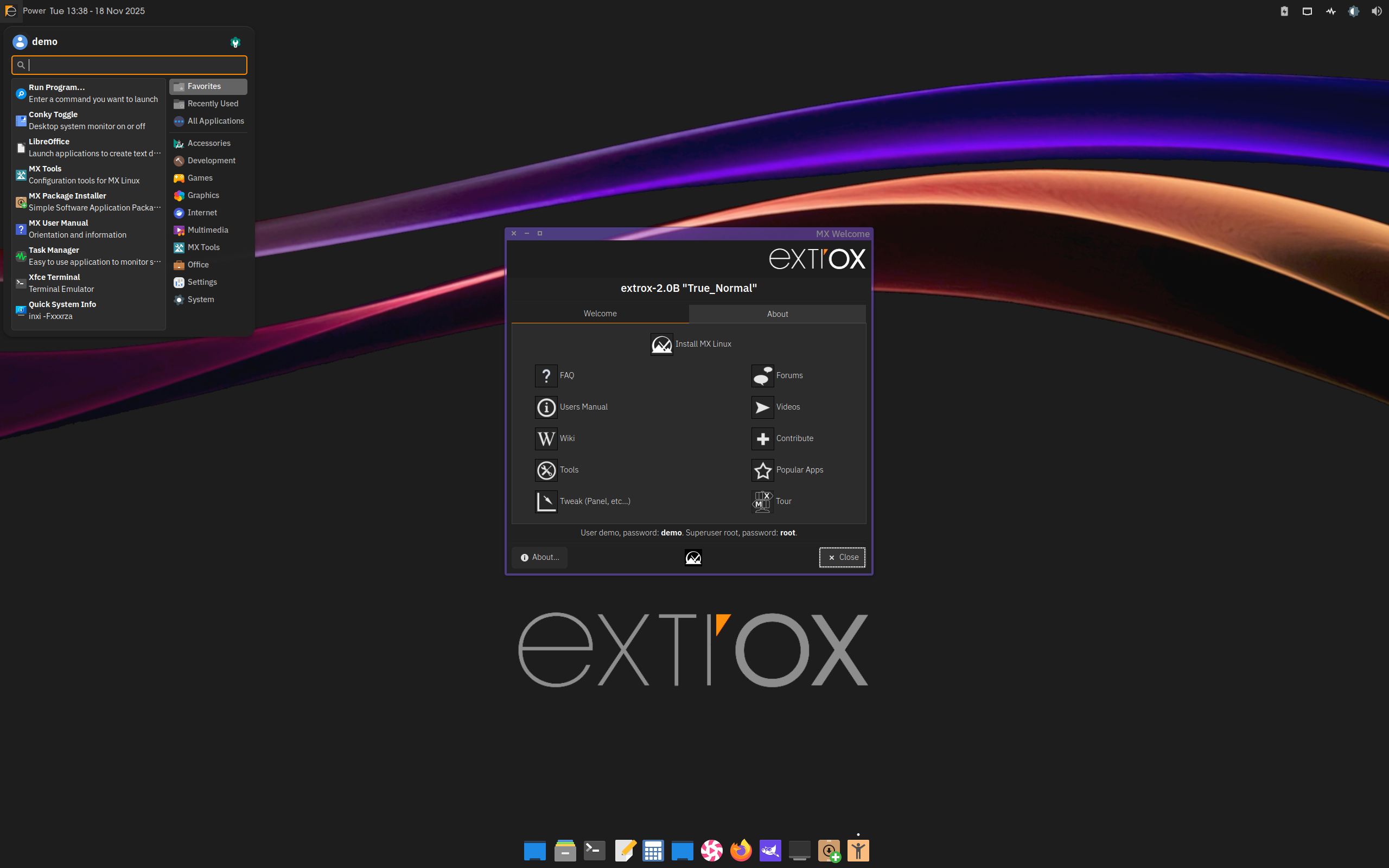Click the Contribute plus icon
Screen dimensions: 1389x868
762,439
